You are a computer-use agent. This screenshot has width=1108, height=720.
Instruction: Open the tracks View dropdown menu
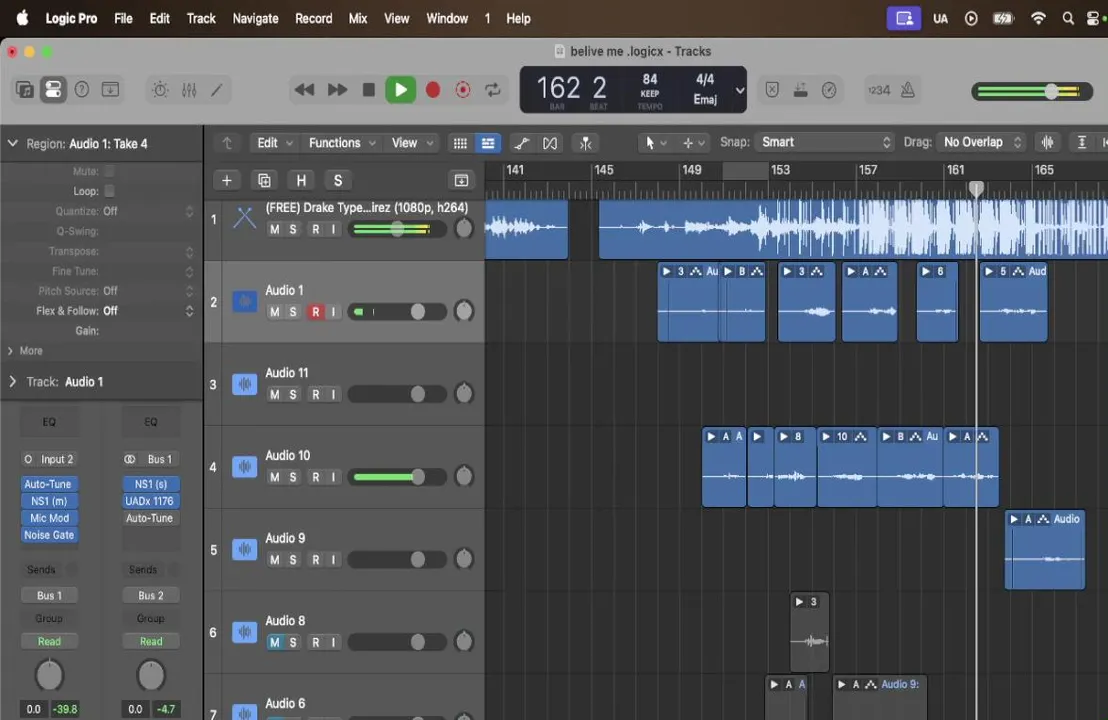(x=413, y=143)
